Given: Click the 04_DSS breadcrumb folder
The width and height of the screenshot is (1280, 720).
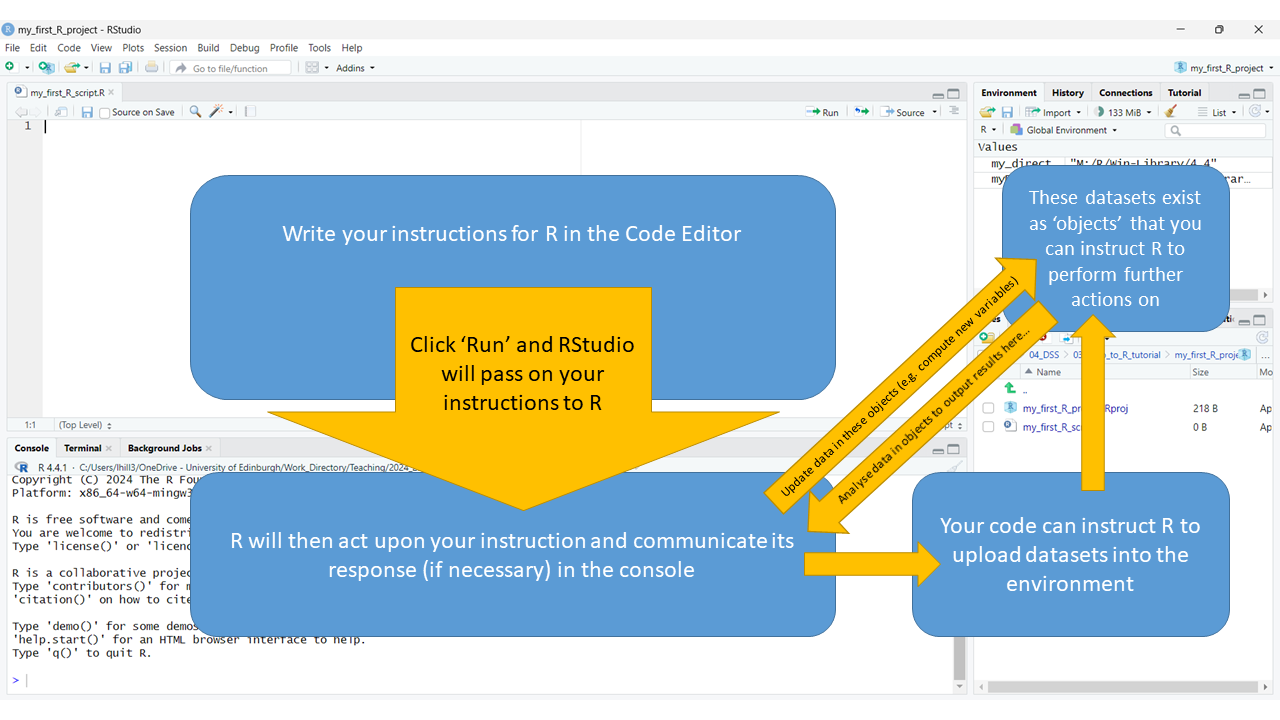Looking at the screenshot, I should coord(1043,355).
